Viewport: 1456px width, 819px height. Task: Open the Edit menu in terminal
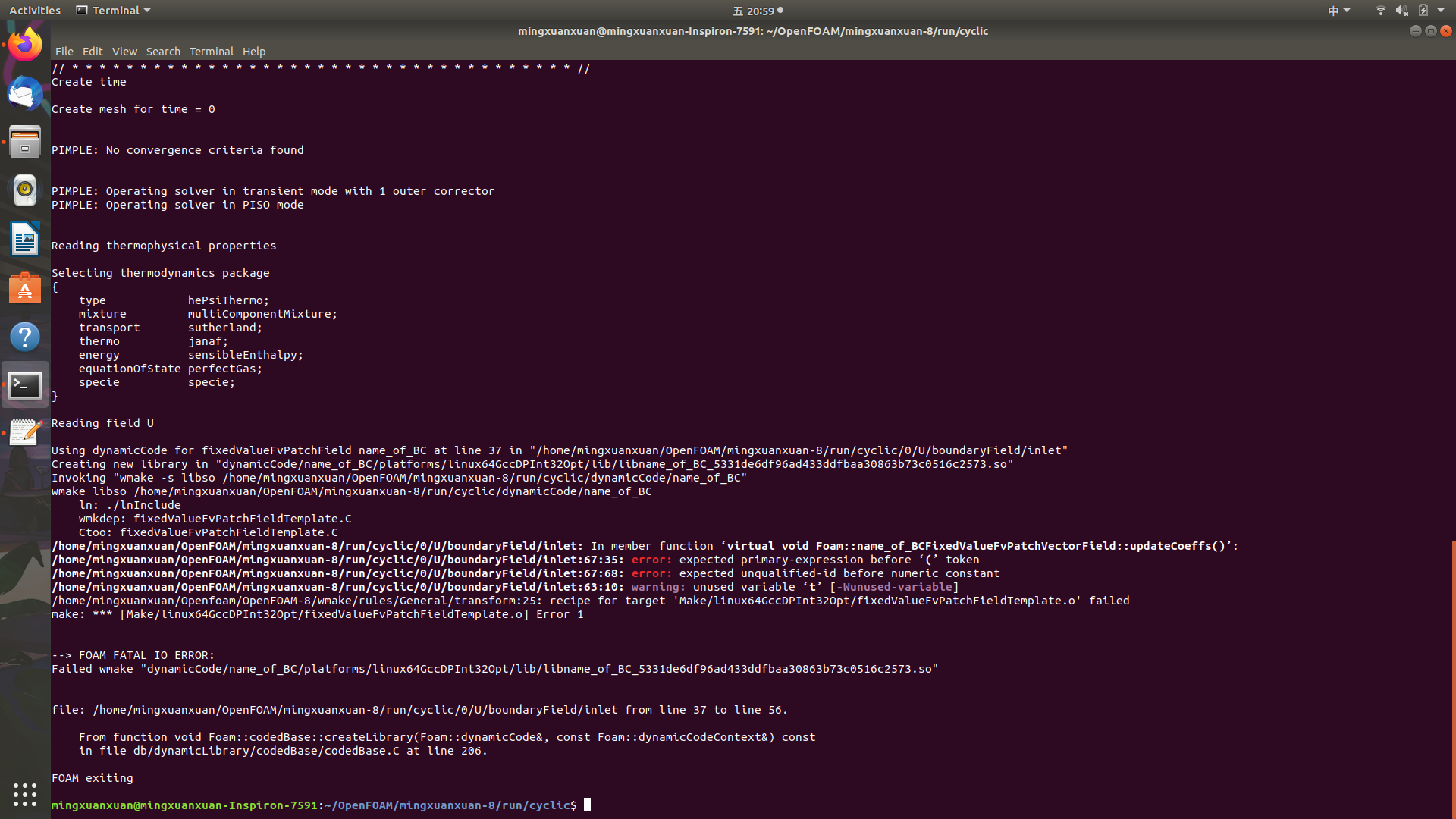93,52
